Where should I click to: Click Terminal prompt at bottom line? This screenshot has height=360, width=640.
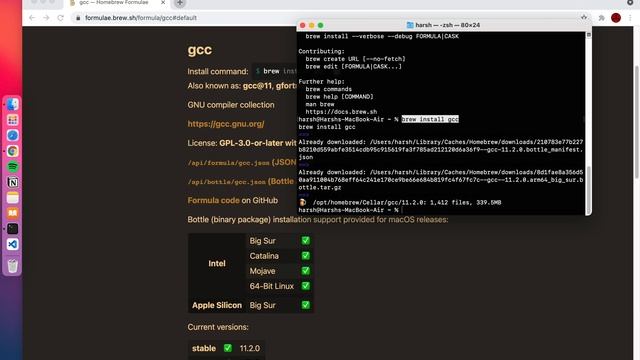point(349,210)
